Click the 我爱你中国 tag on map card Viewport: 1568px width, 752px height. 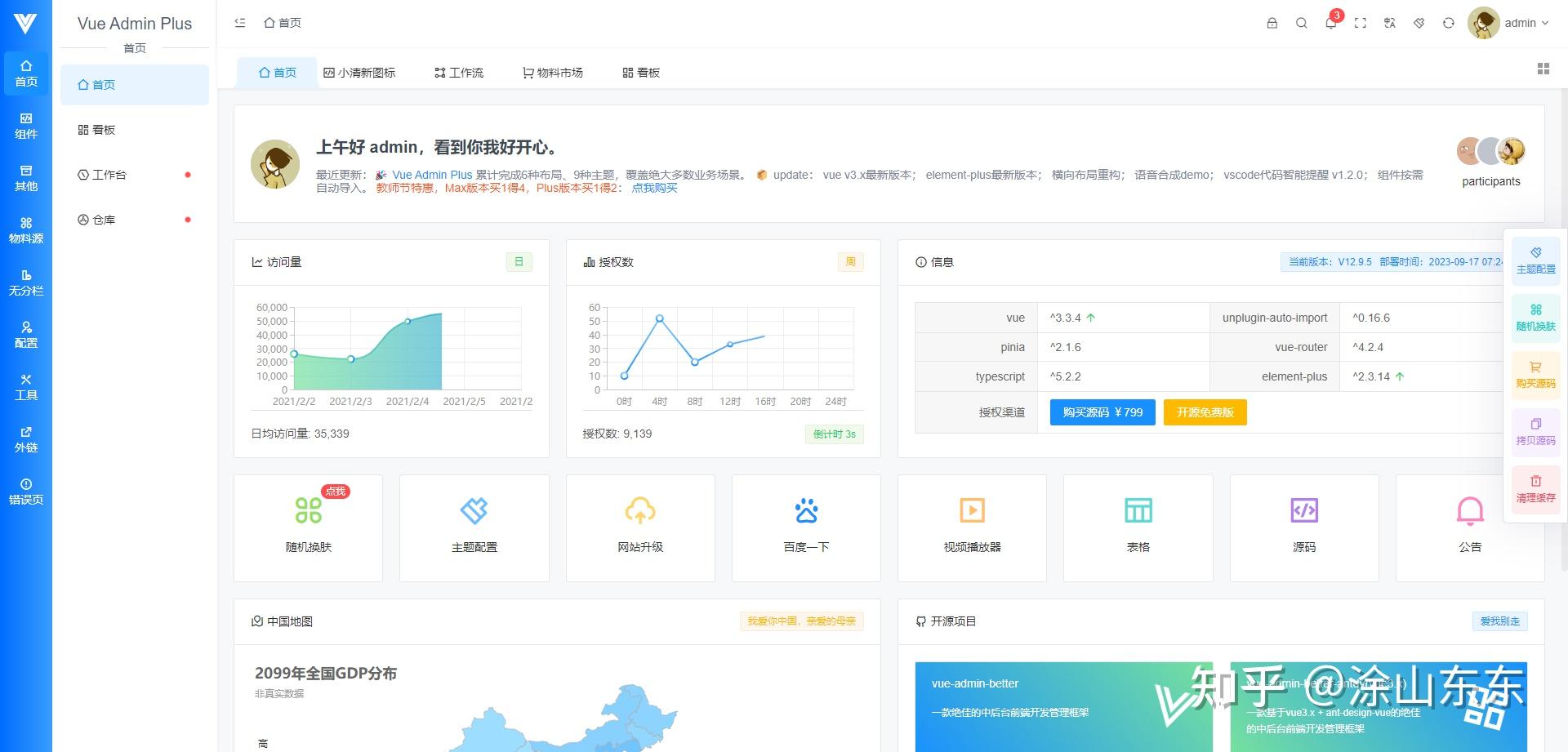click(x=802, y=621)
